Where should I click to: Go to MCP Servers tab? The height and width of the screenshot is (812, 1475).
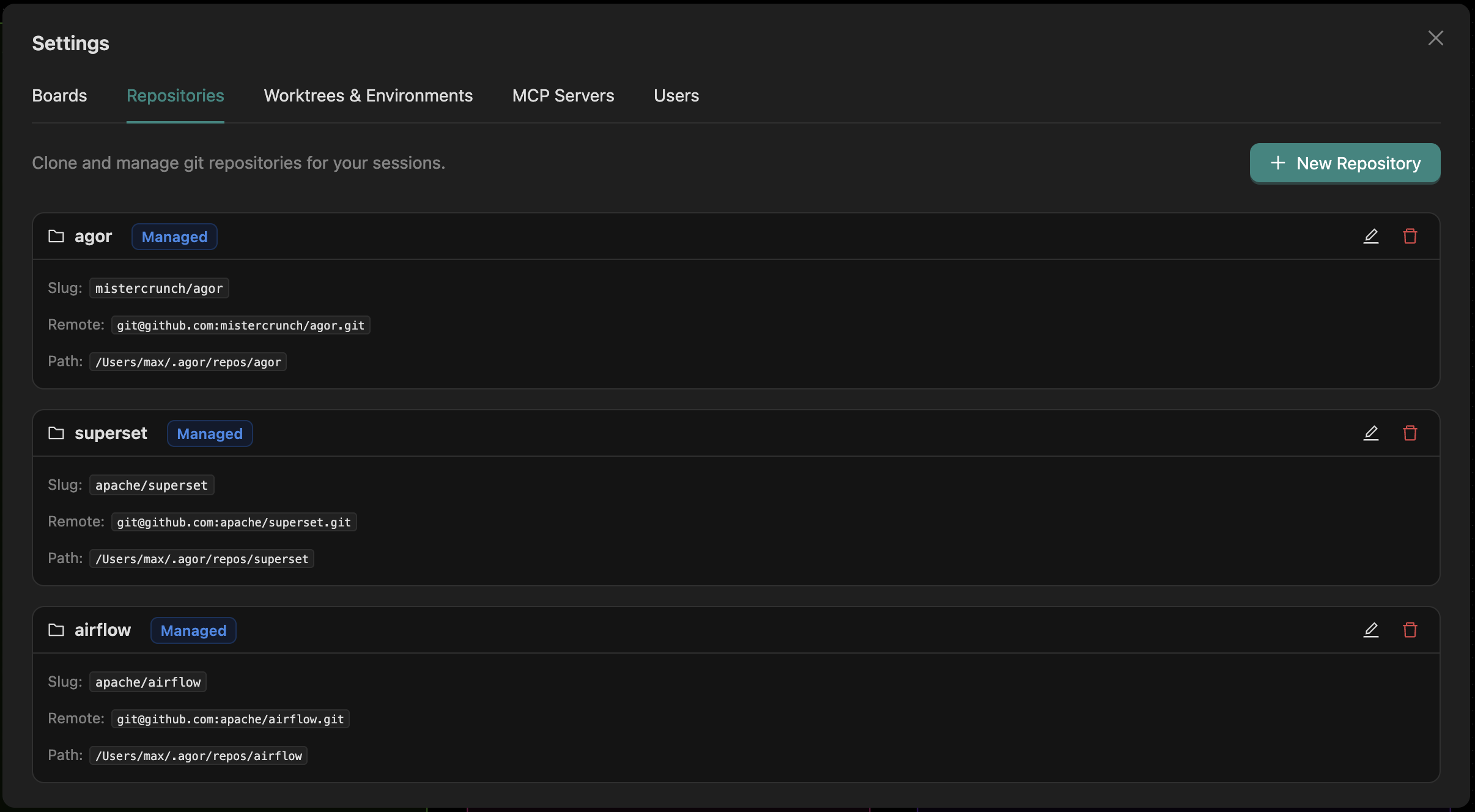point(563,95)
